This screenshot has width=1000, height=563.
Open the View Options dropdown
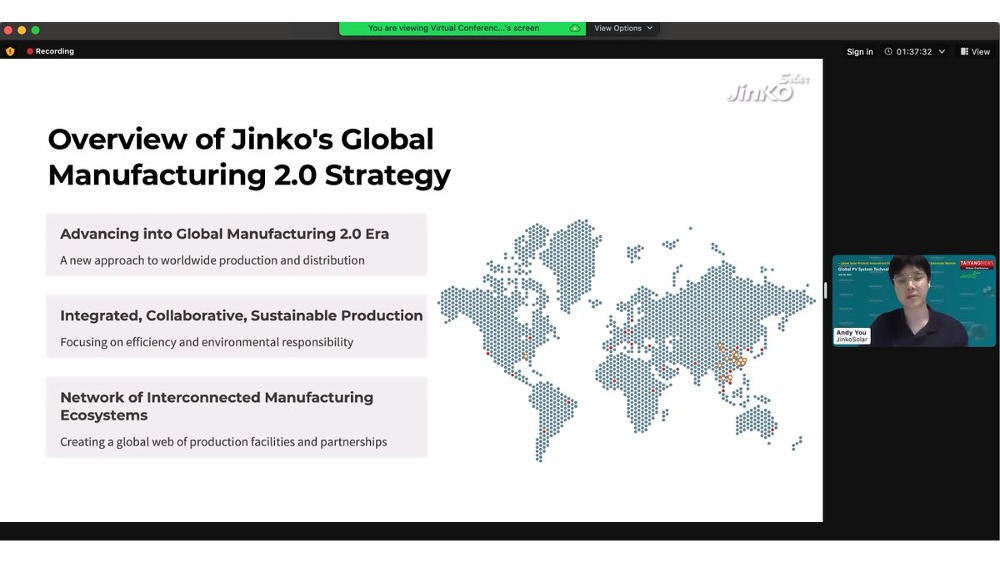(x=623, y=28)
